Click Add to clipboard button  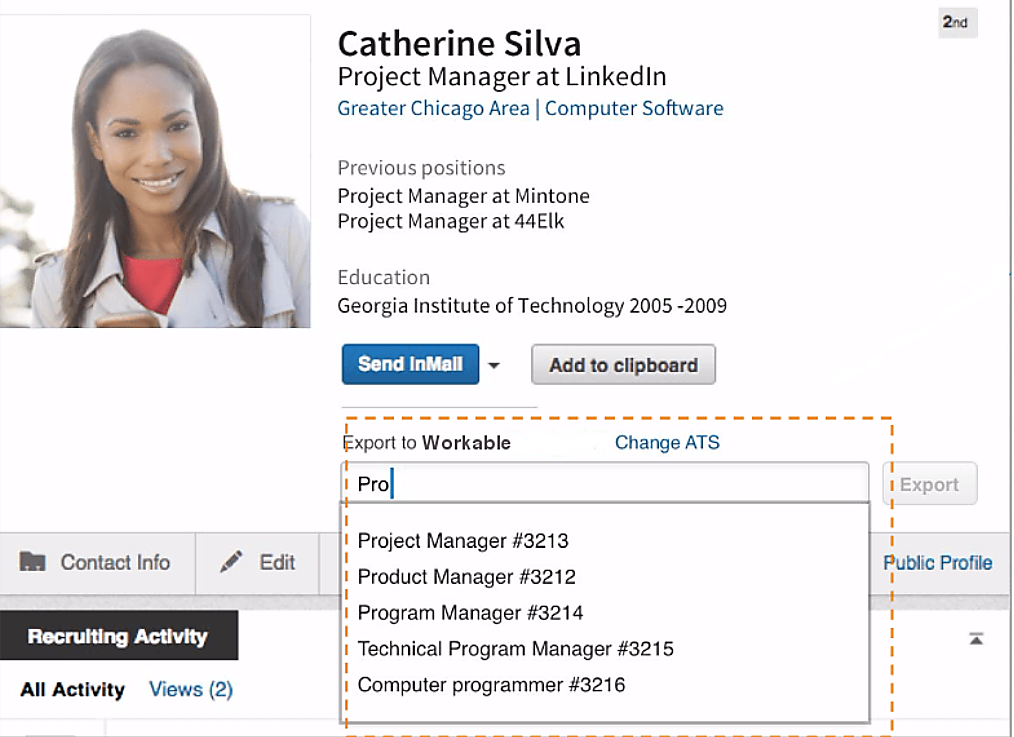pos(623,365)
